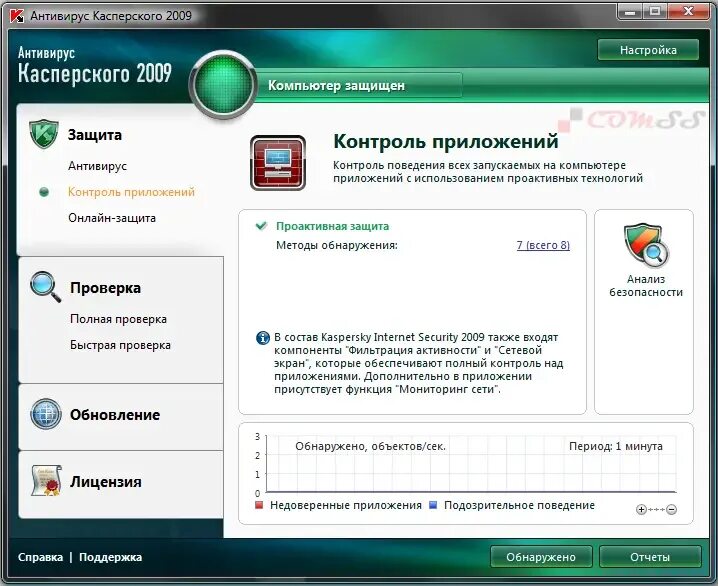Close the Kaspersky window
The width and height of the screenshot is (718, 586).
pyautogui.click(x=688, y=11)
